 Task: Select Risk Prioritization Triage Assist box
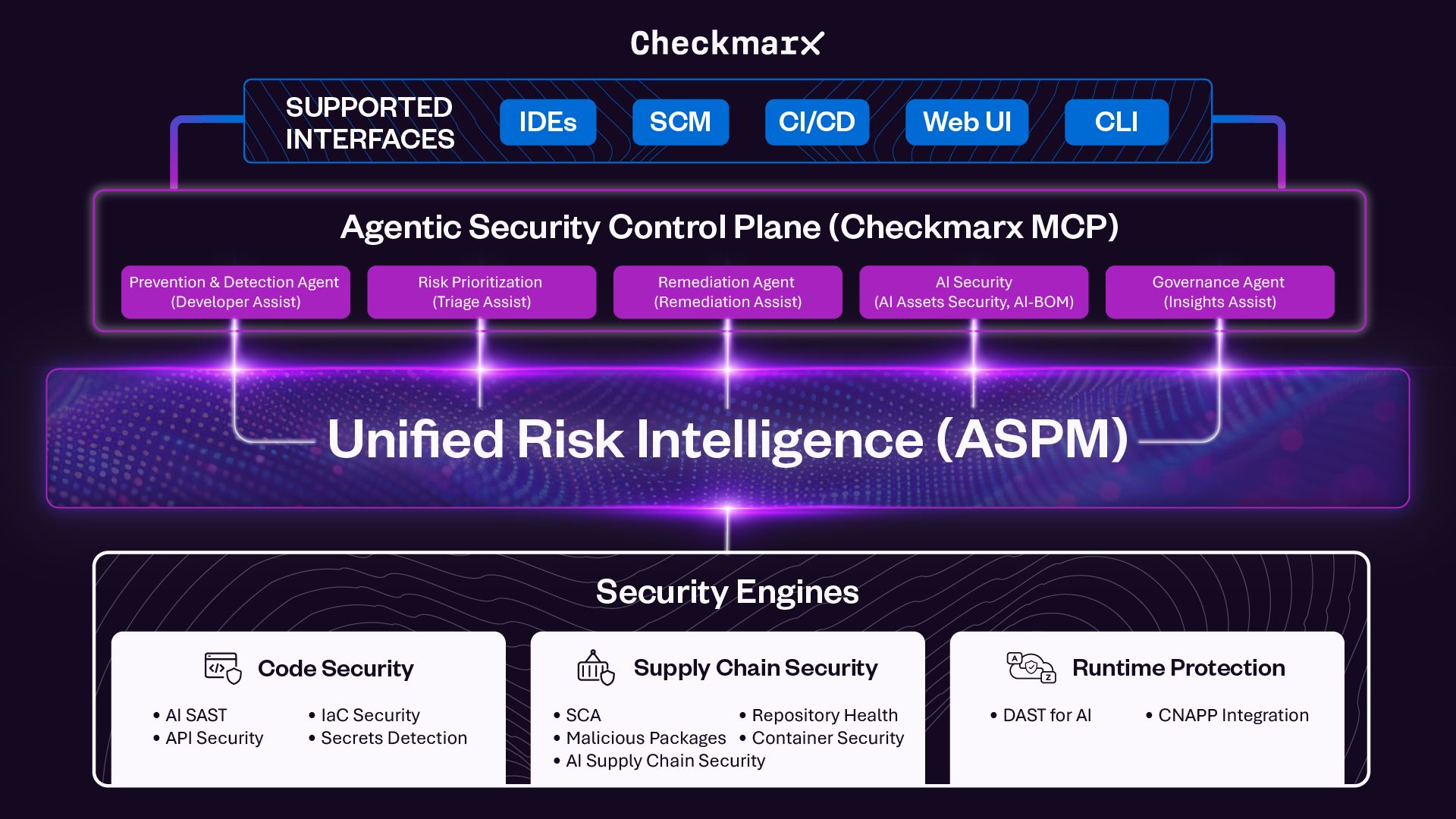[x=481, y=292]
